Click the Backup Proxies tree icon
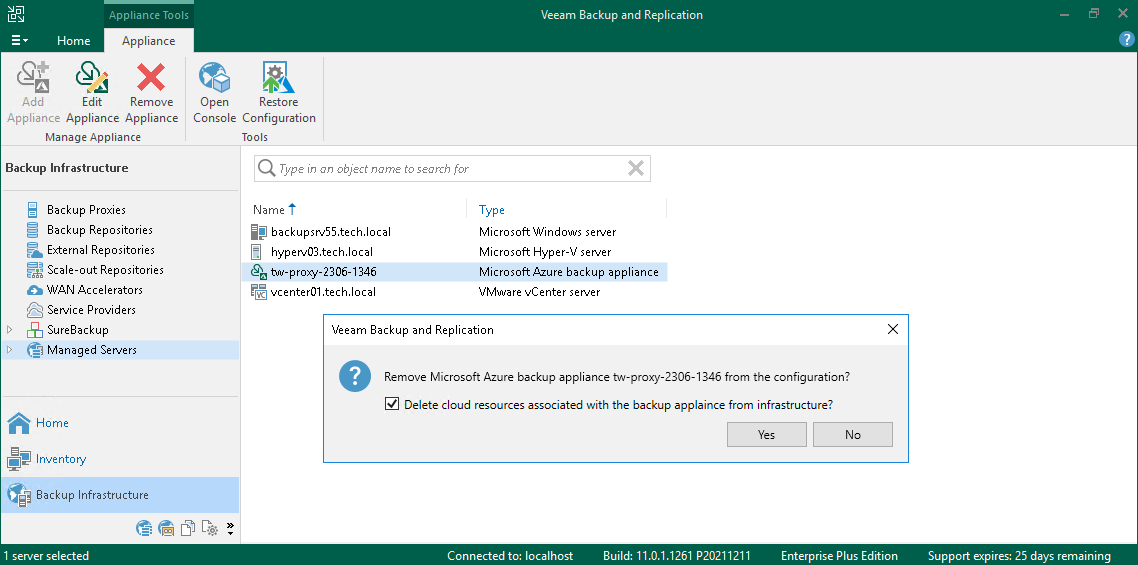 (x=33, y=210)
